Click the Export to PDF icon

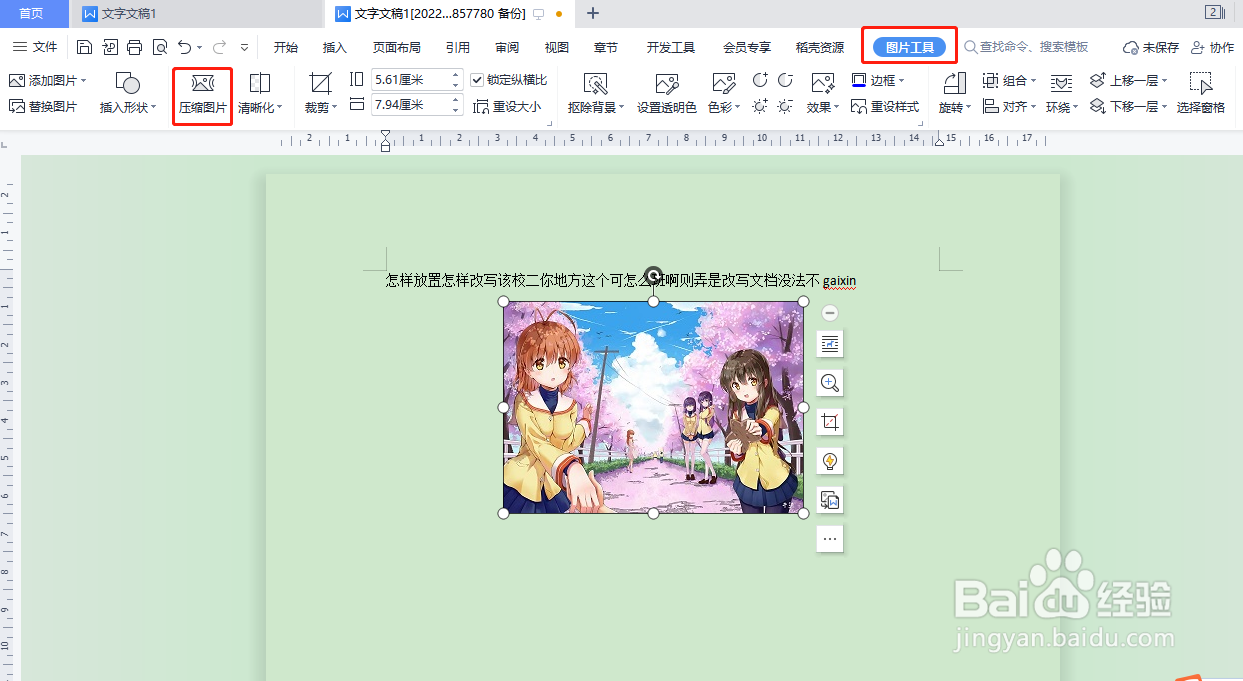(109, 47)
